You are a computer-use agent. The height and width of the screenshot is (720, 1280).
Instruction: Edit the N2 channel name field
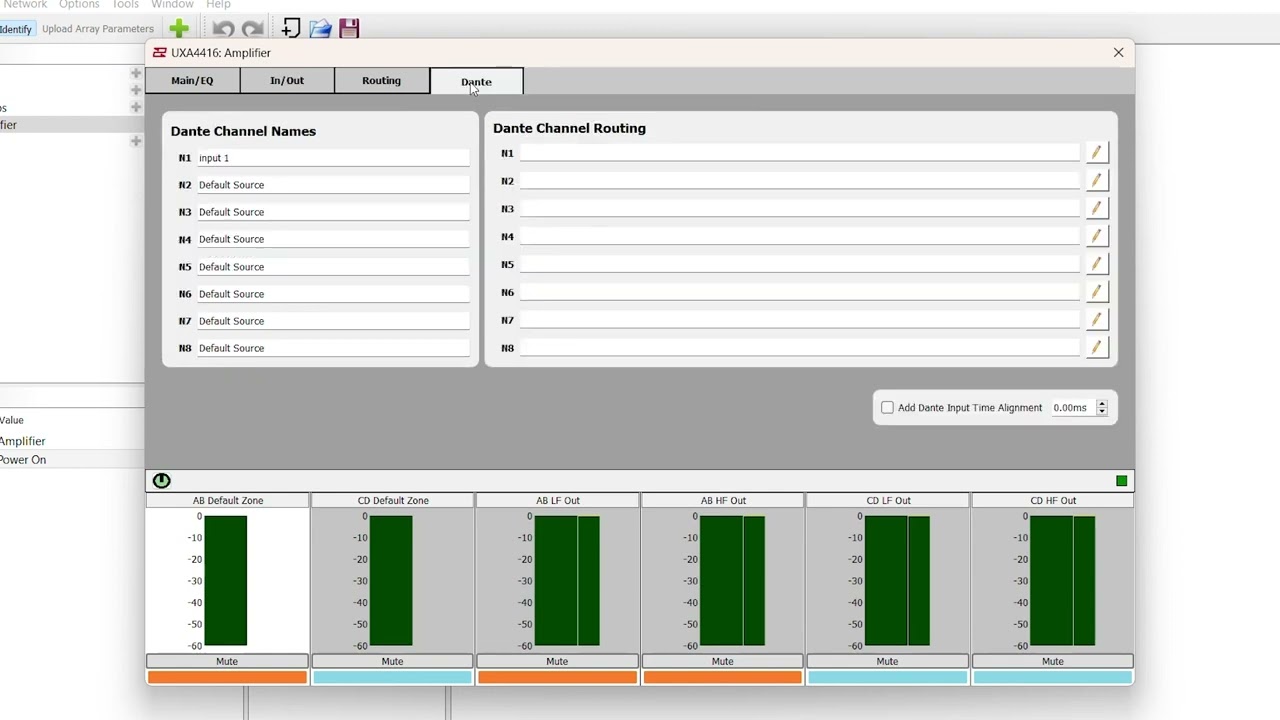[x=333, y=185]
